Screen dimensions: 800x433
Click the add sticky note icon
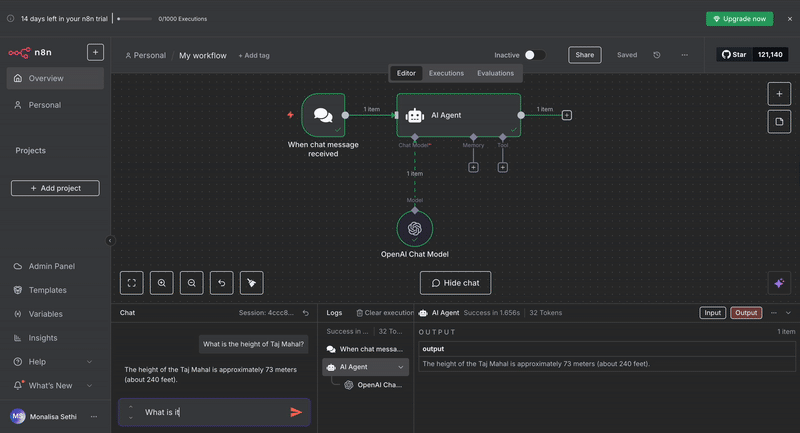coord(779,122)
